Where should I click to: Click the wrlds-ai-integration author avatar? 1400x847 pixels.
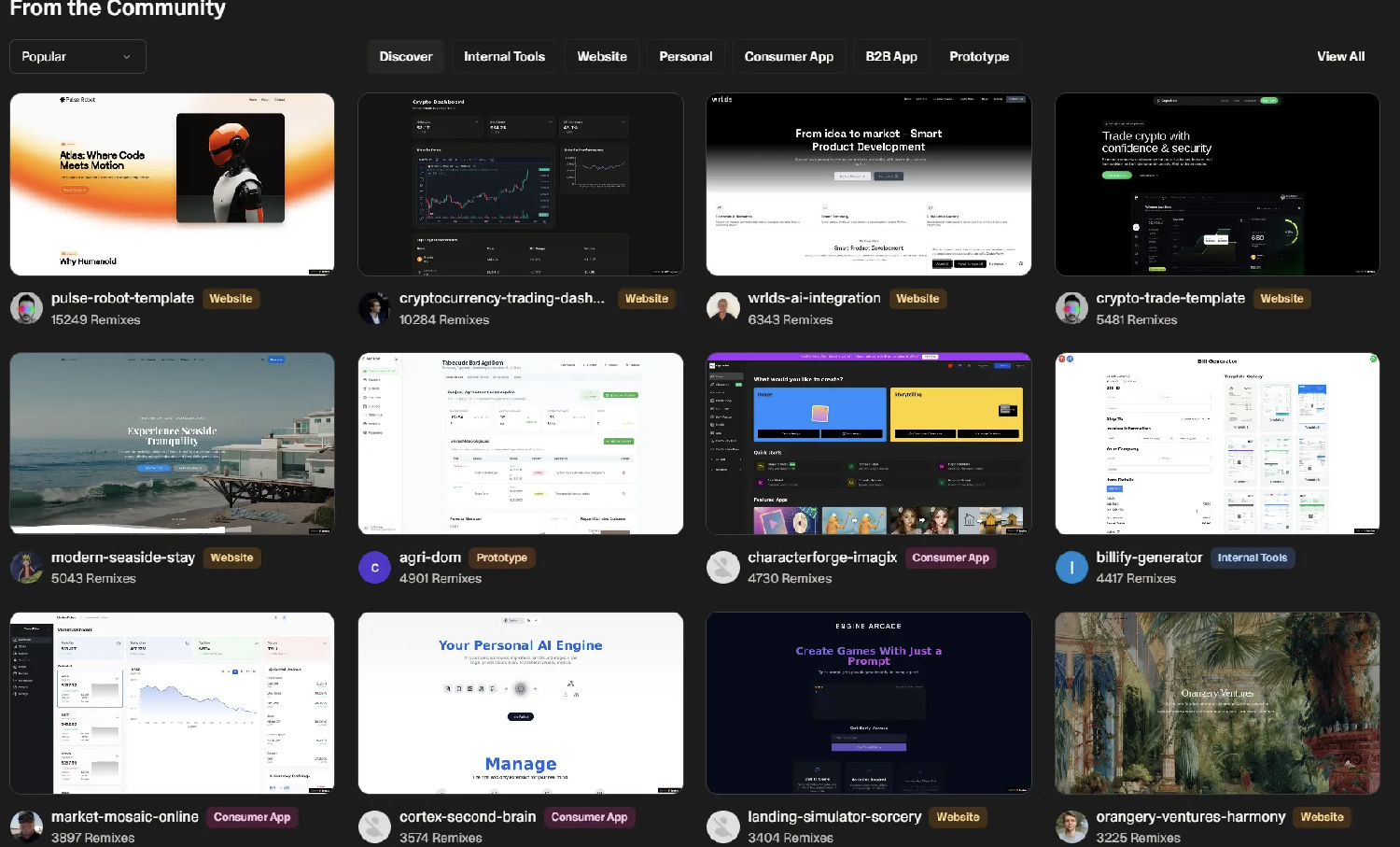click(723, 308)
